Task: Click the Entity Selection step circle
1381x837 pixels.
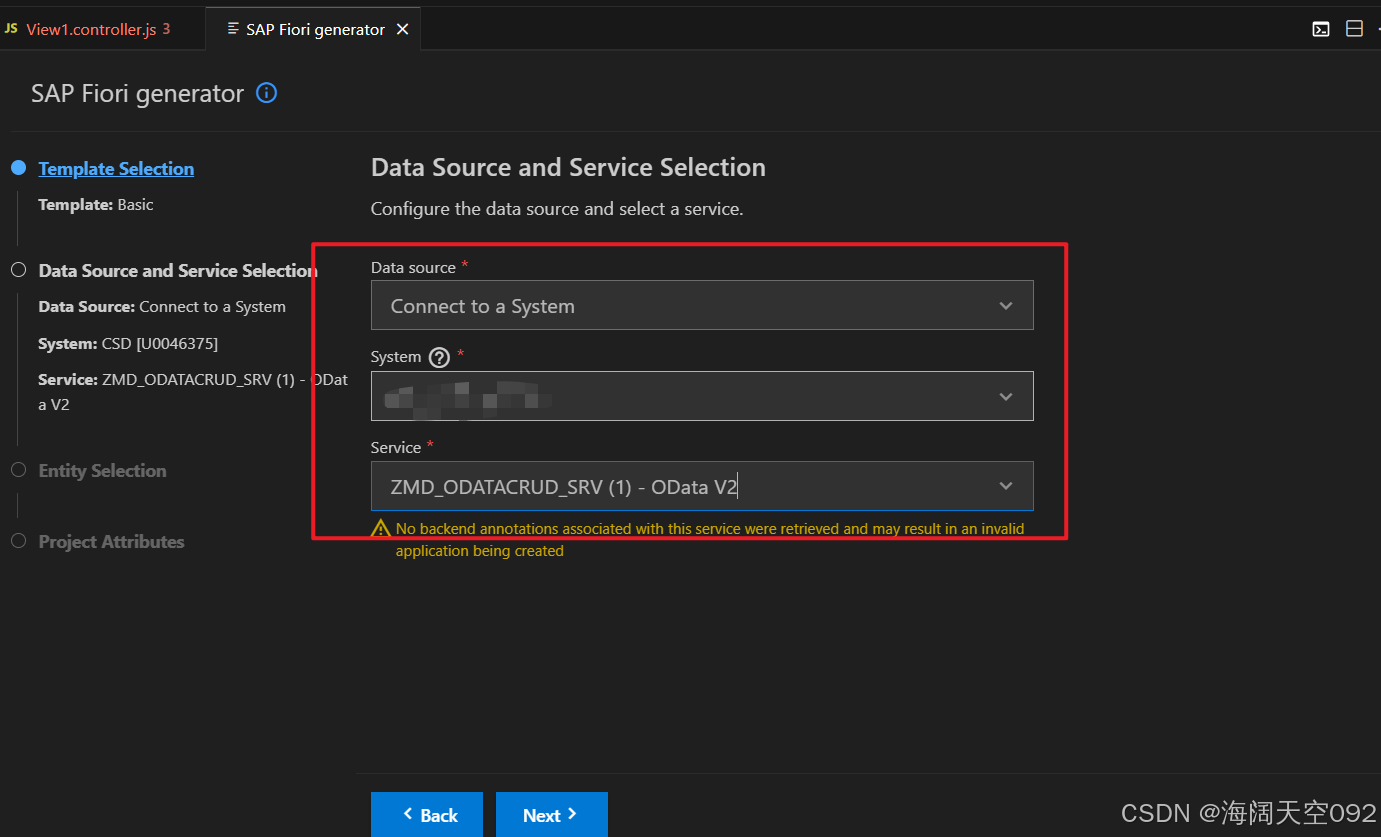Action: pos(18,470)
